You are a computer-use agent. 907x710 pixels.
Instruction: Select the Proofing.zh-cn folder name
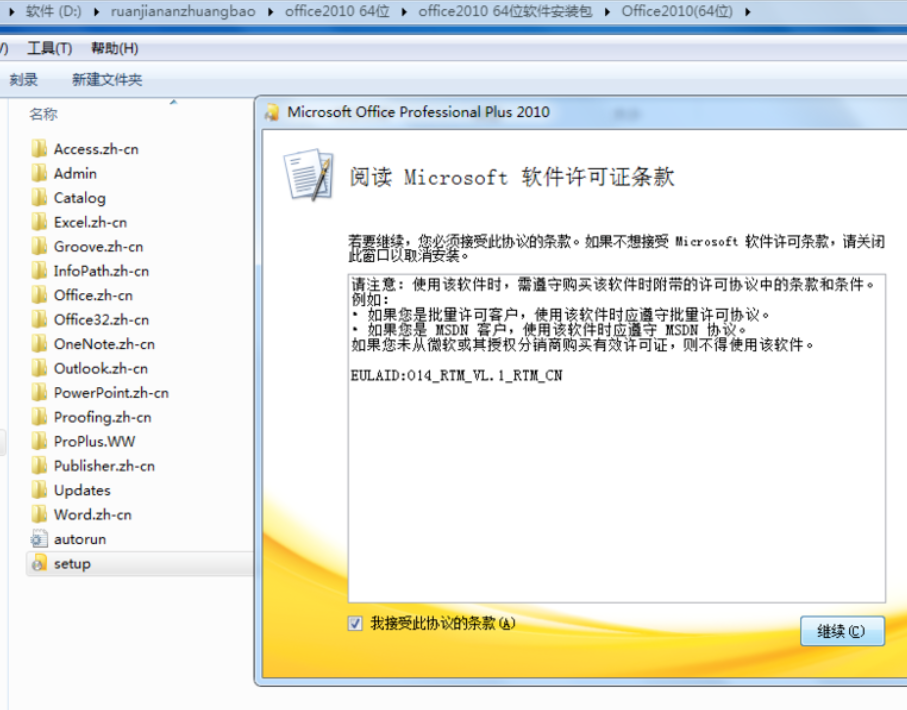click(102, 417)
